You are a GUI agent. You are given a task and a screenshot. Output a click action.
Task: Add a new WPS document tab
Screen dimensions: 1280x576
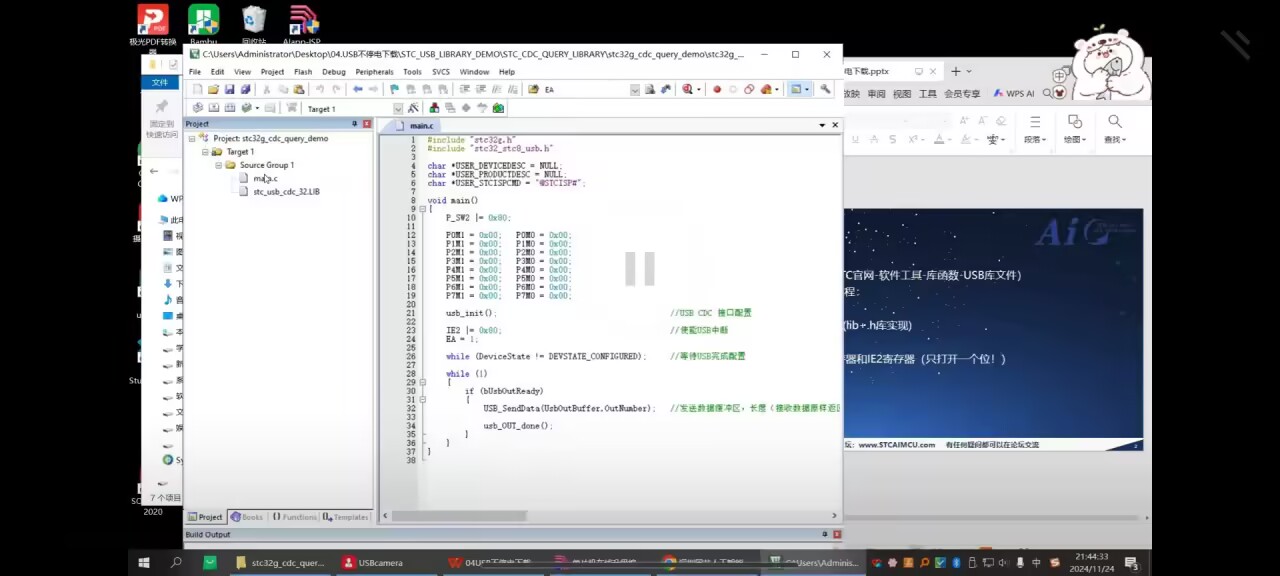[x=956, y=71]
